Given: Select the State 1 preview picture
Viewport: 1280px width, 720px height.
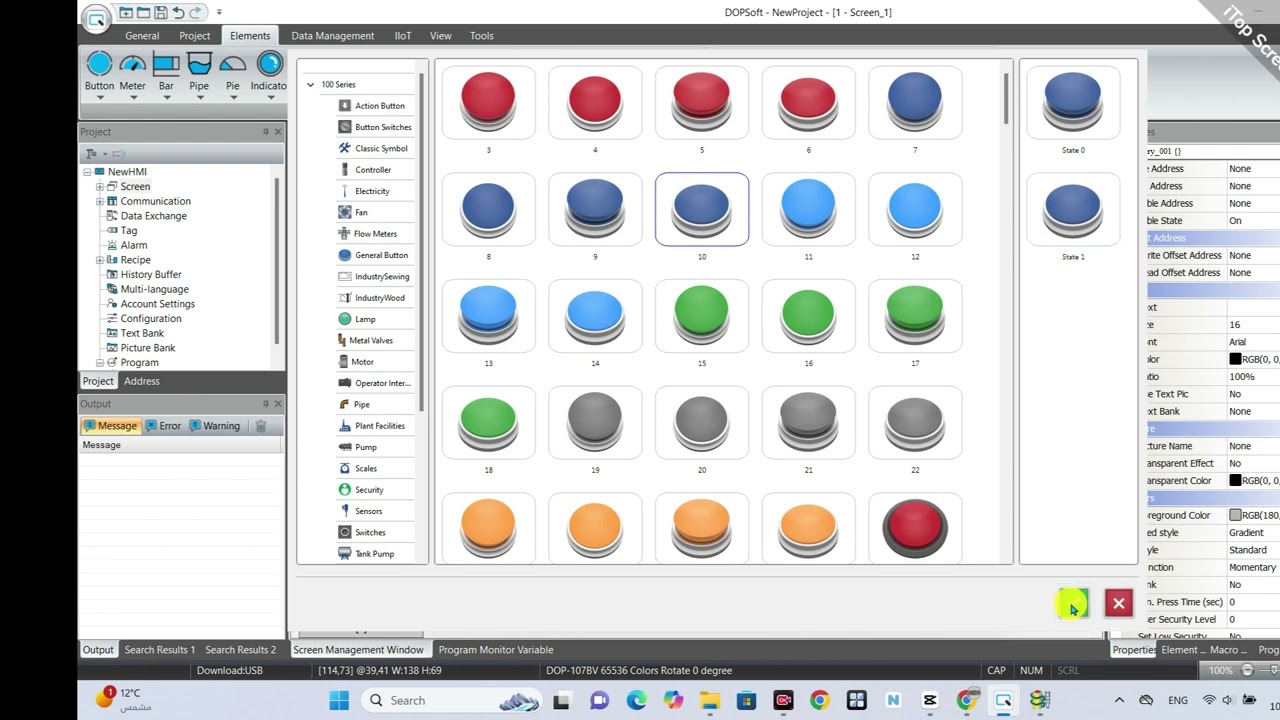Looking at the screenshot, I should pyautogui.click(x=1073, y=209).
